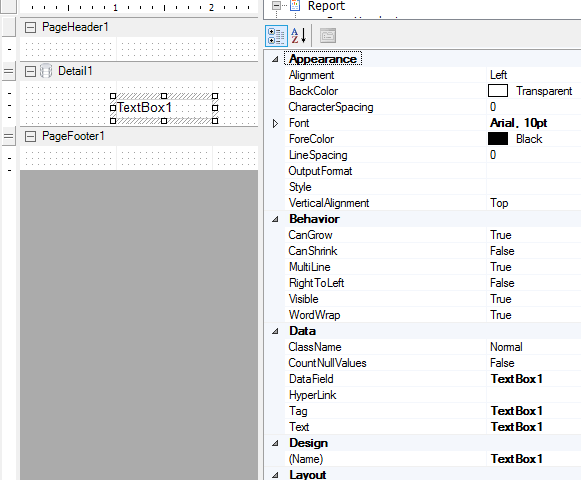Expand the Font property
Image resolution: width=581 pixels, height=480 pixels.
click(275, 123)
